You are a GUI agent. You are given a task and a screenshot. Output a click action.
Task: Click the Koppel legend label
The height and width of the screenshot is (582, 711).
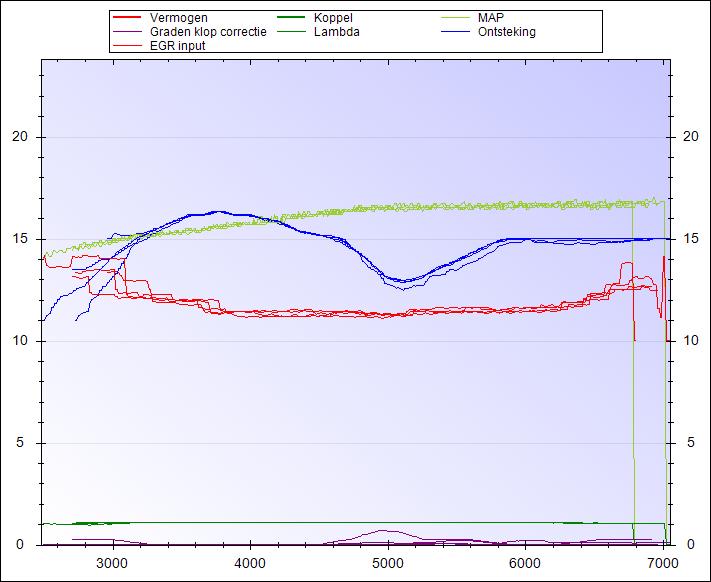point(333,18)
